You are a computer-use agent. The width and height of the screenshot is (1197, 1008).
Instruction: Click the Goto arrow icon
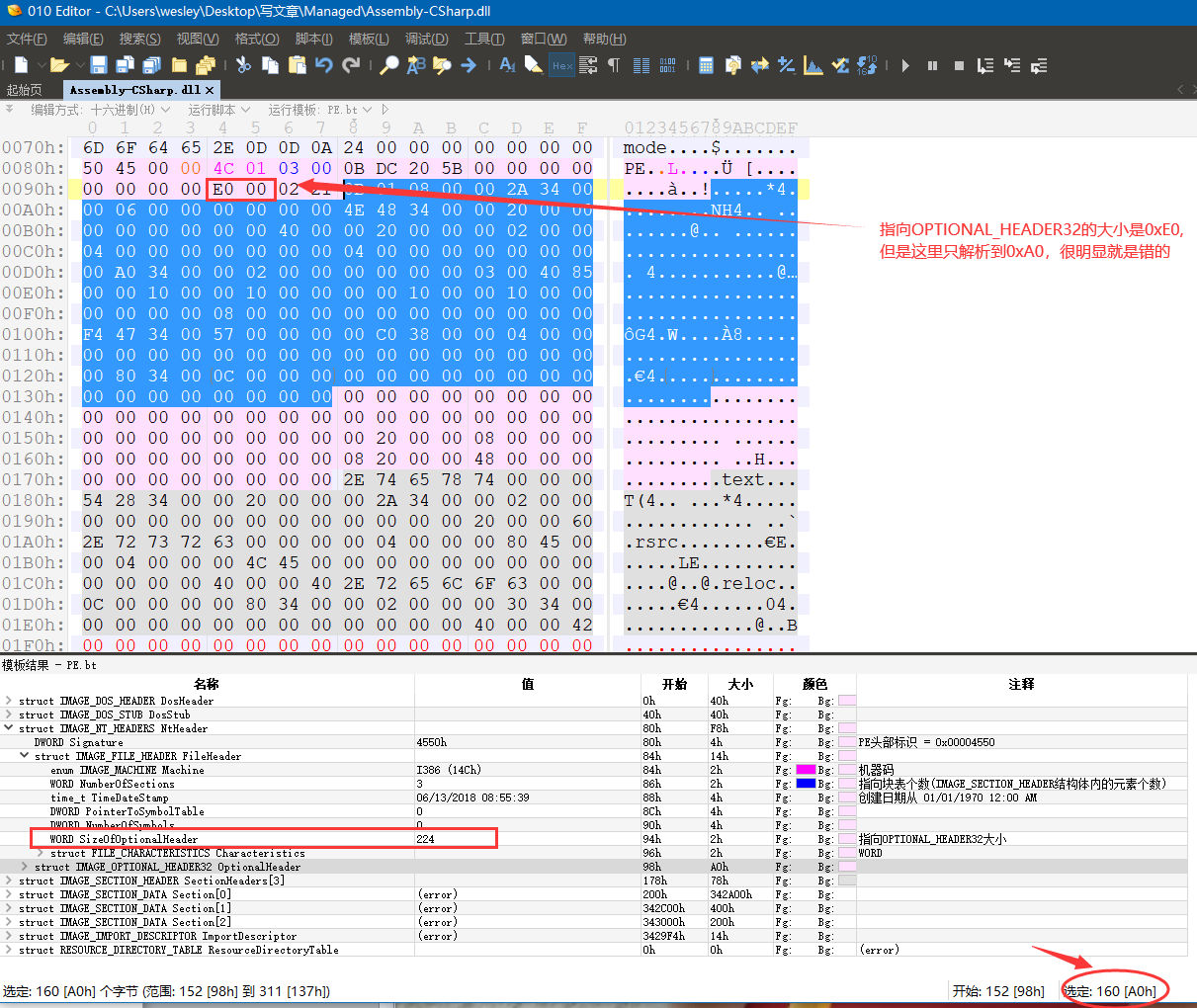(x=469, y=65)
